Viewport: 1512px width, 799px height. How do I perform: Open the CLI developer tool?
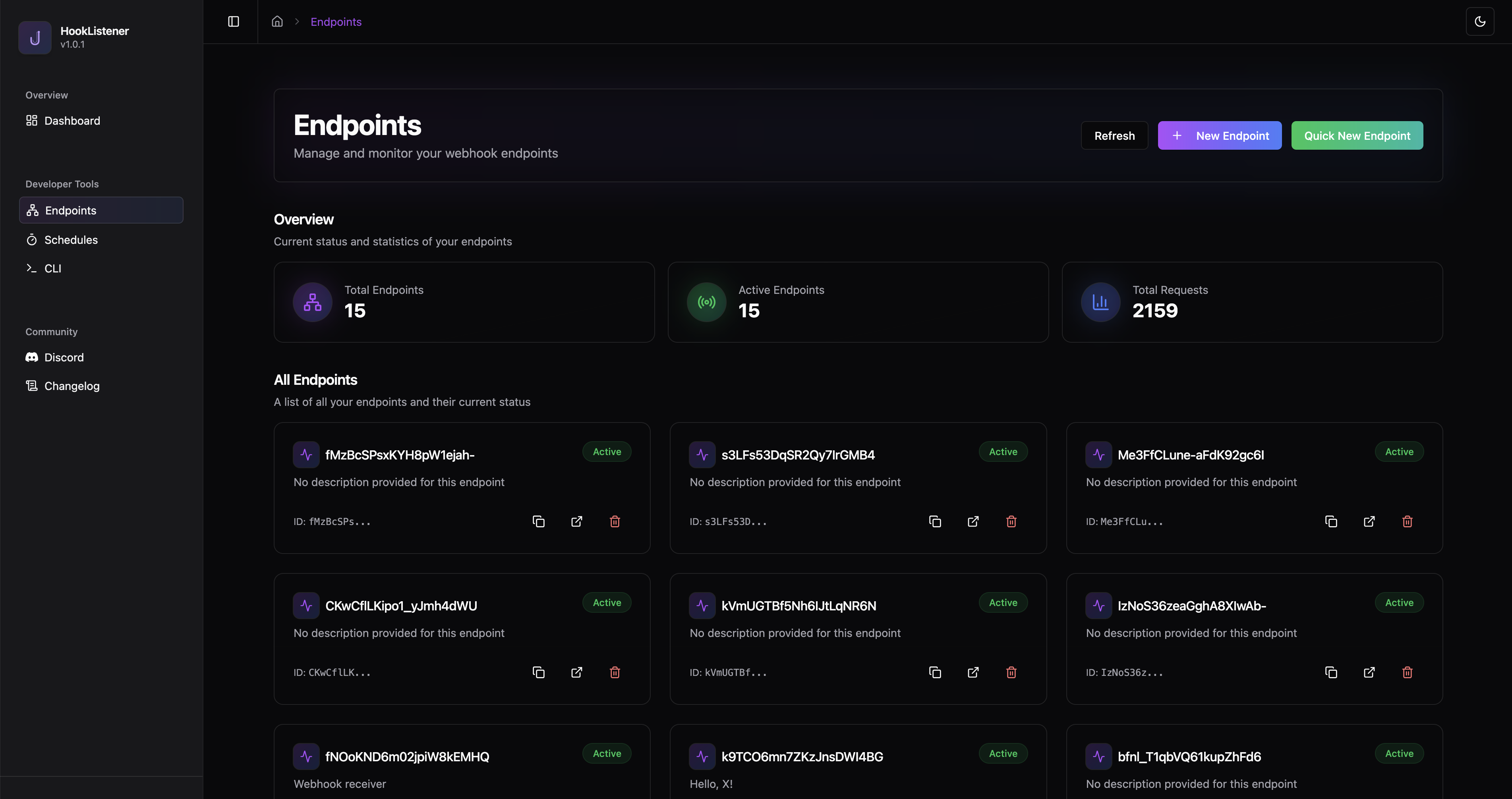click(52, 269)
